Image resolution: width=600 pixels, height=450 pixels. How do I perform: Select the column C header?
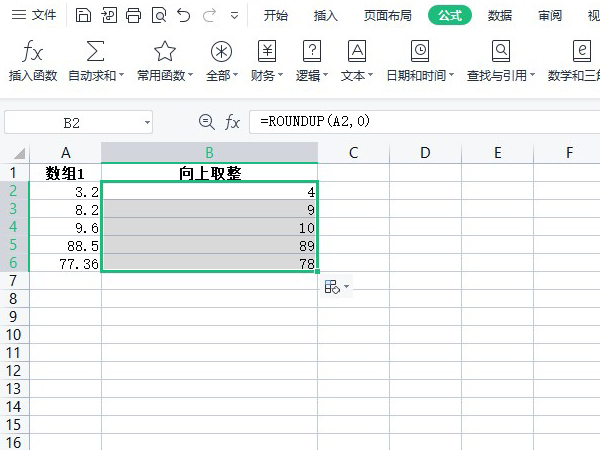(353, 152)
